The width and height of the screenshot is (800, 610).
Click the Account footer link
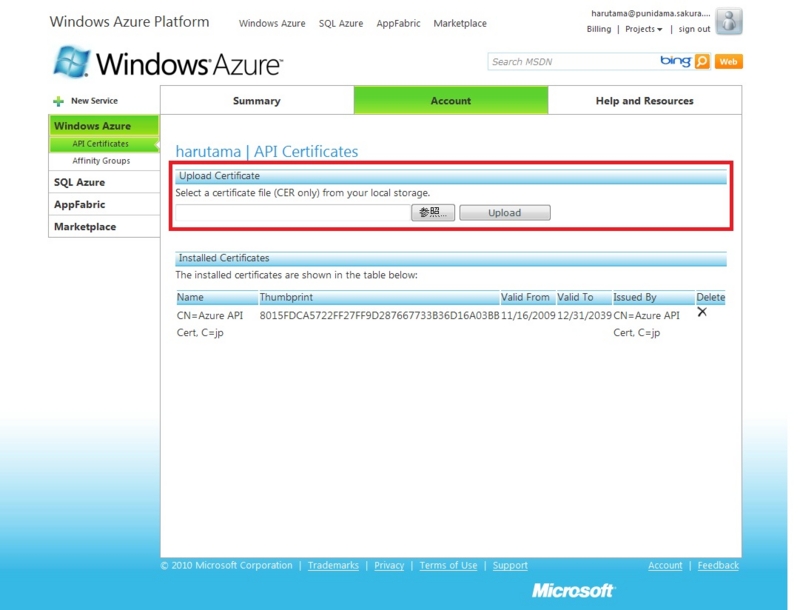click(665, 565)
